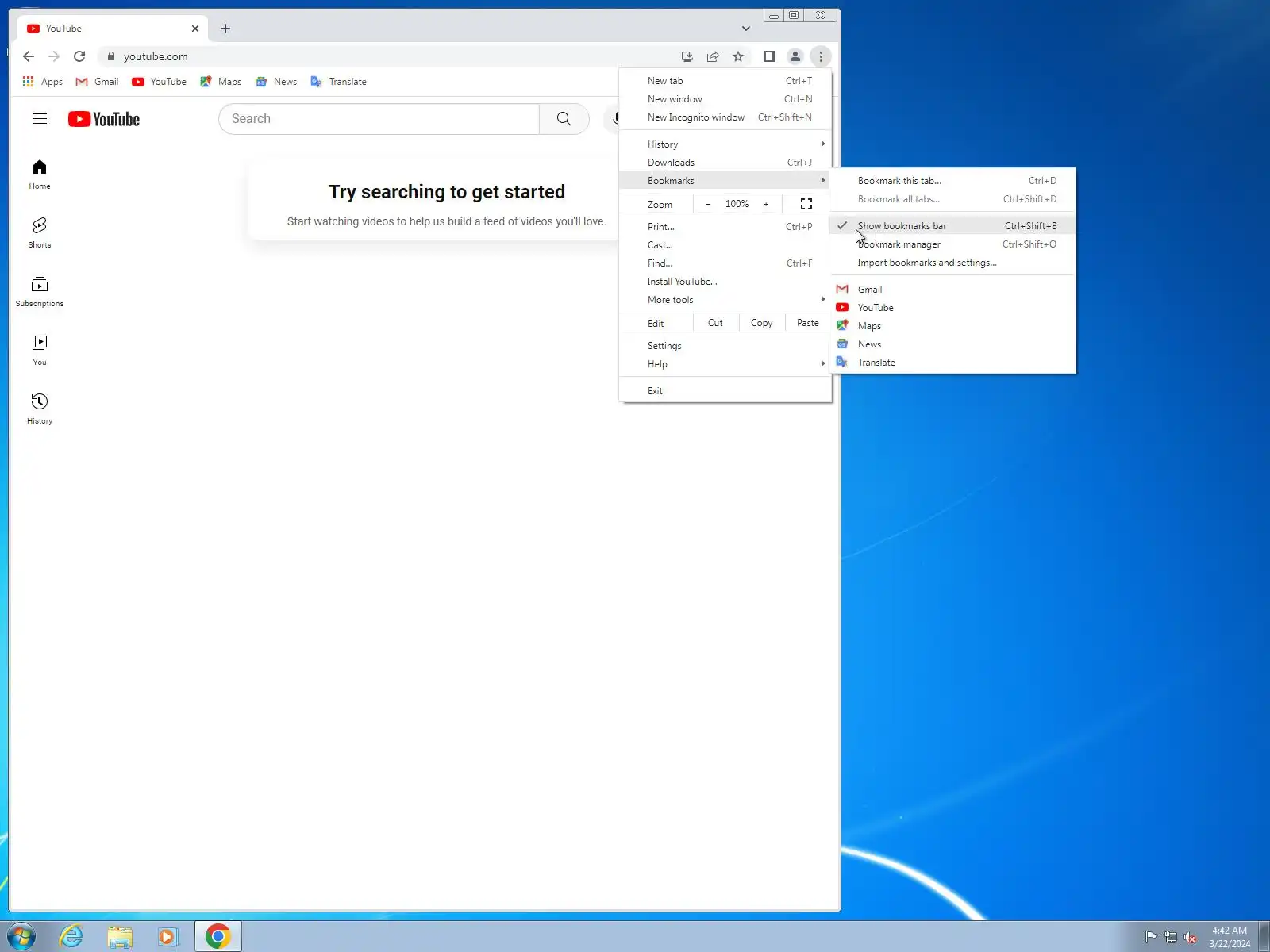Close the YouTube tab

[195, 29]
